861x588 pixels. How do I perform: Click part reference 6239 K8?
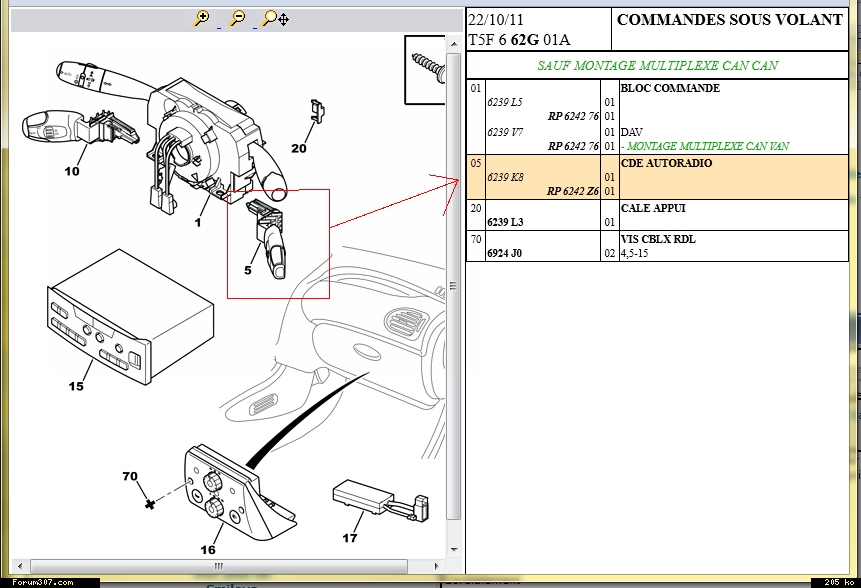(x=505, y=177)
